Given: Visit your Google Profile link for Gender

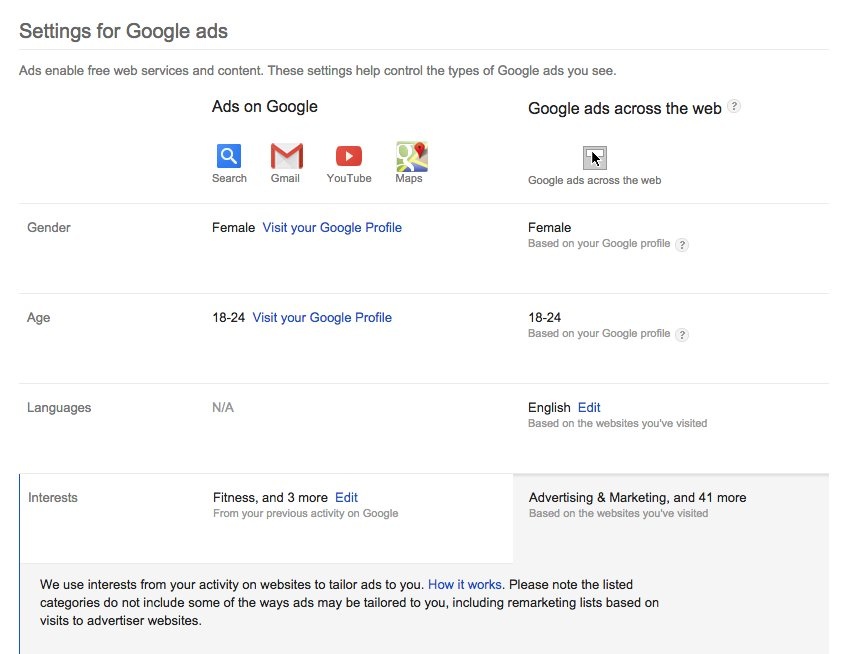Looking at the screenshot, I should [332, 227].
